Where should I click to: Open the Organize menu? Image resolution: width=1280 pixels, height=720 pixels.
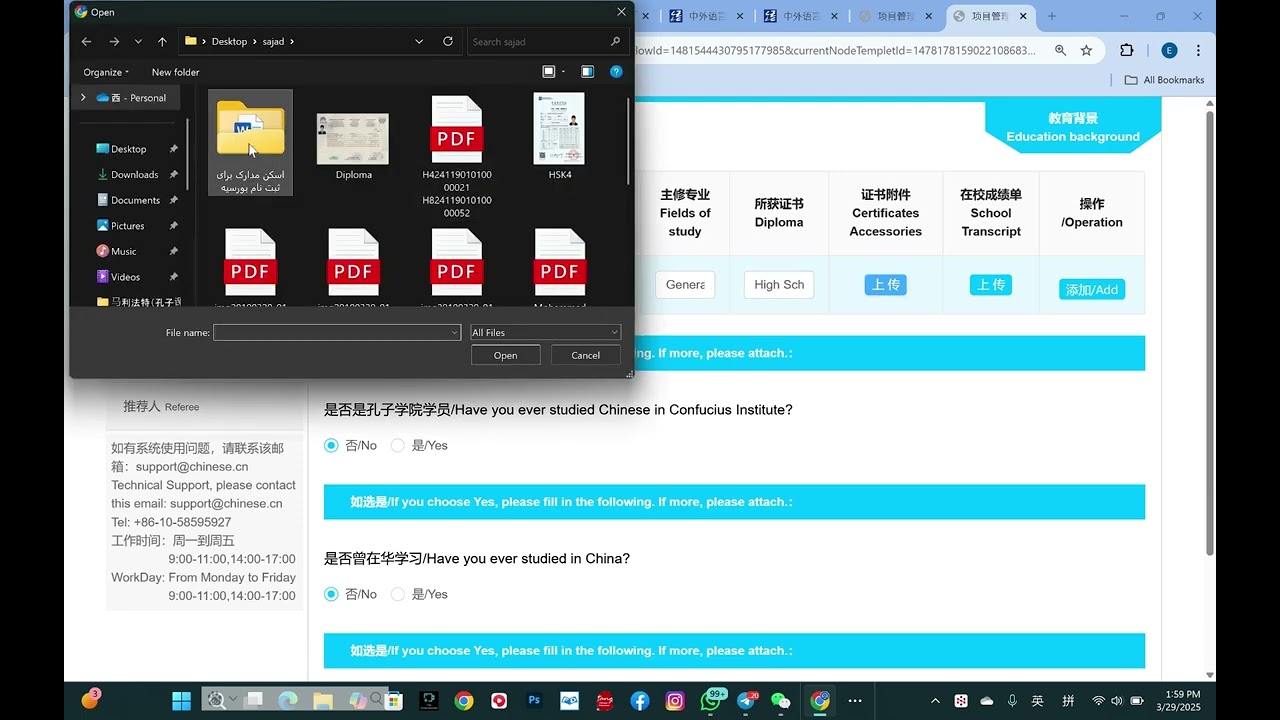[106, 72]
